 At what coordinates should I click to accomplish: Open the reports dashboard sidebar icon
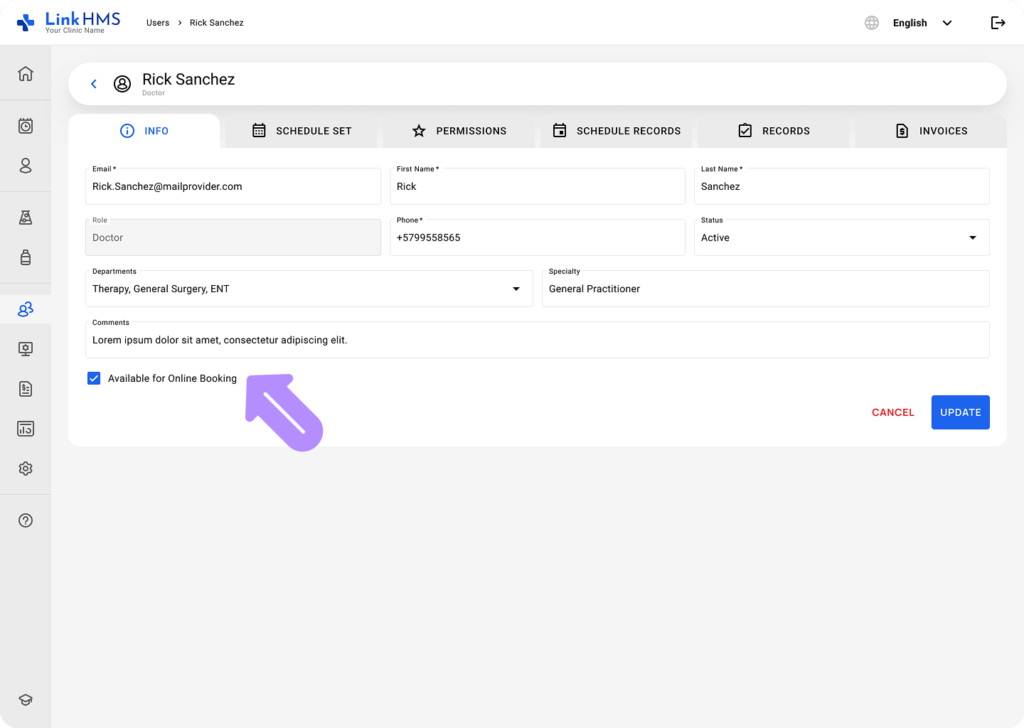tap(25, 429)
